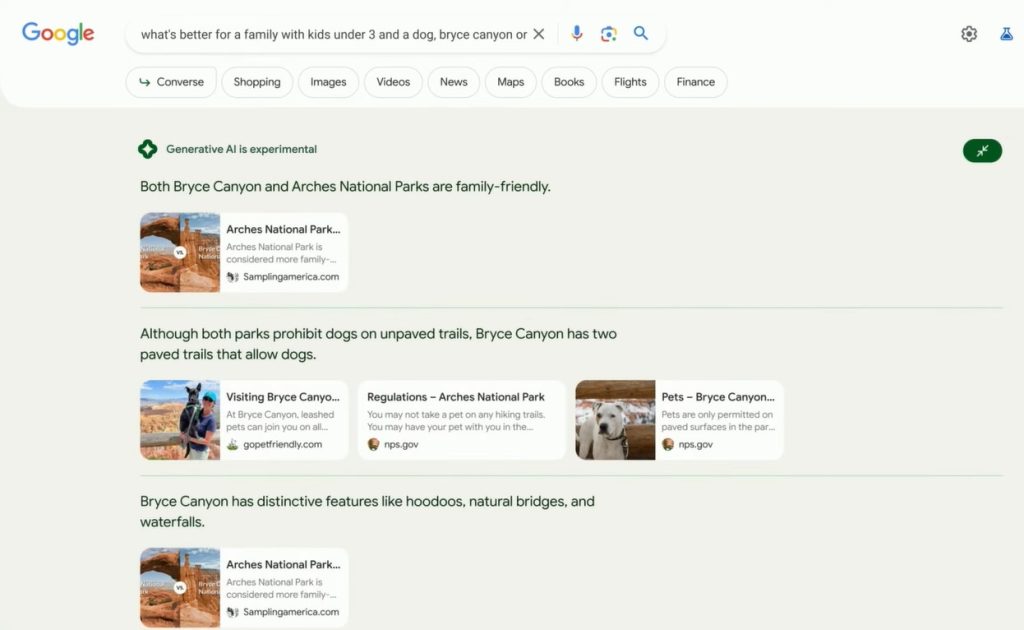The image size is (1024, 630).
Task: Open the settings gear
Action: (968, 34)
